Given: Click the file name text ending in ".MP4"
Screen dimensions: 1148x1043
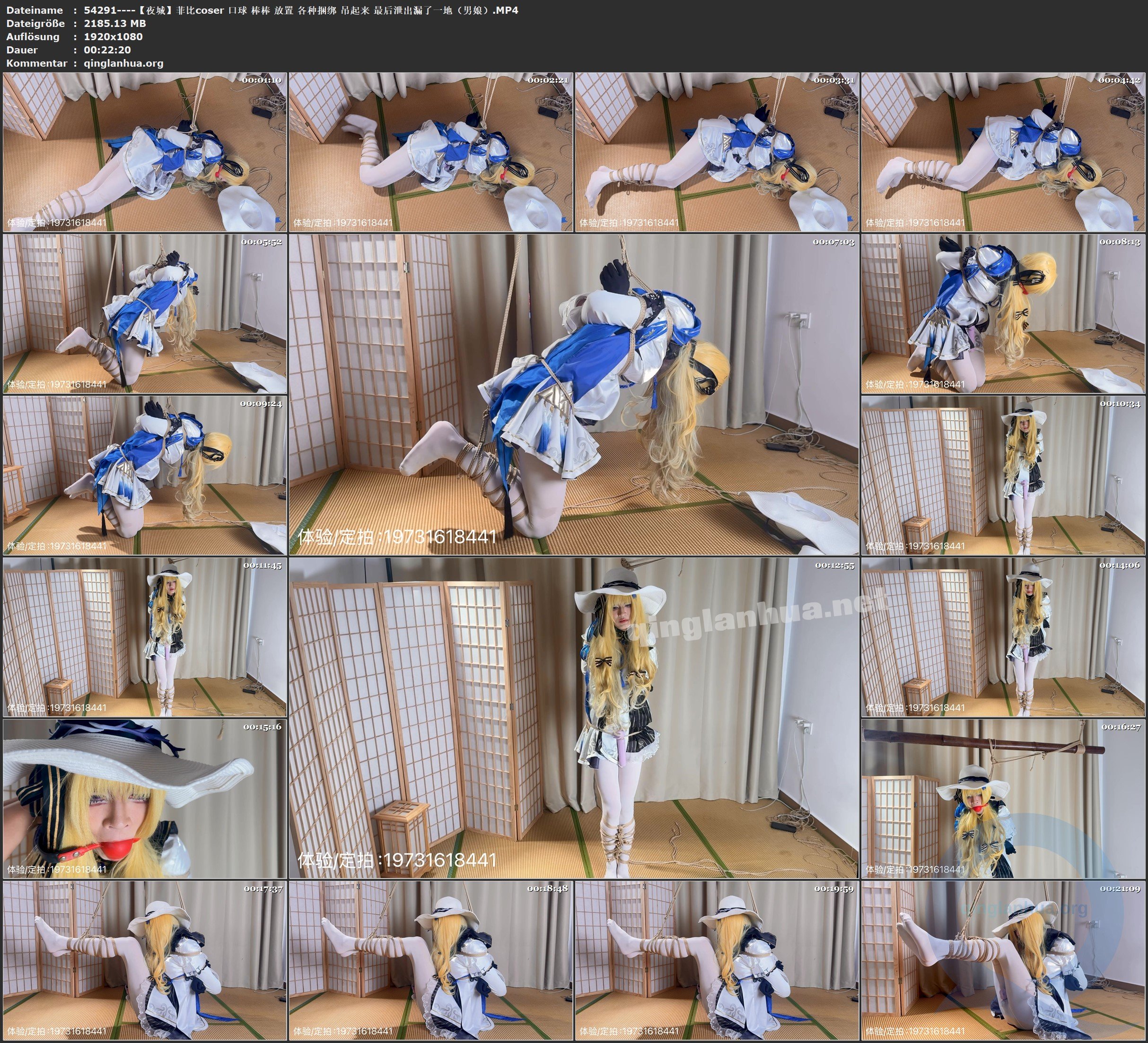Looking at the screenshot, I should pyautogui.click(x=301, y=10).
